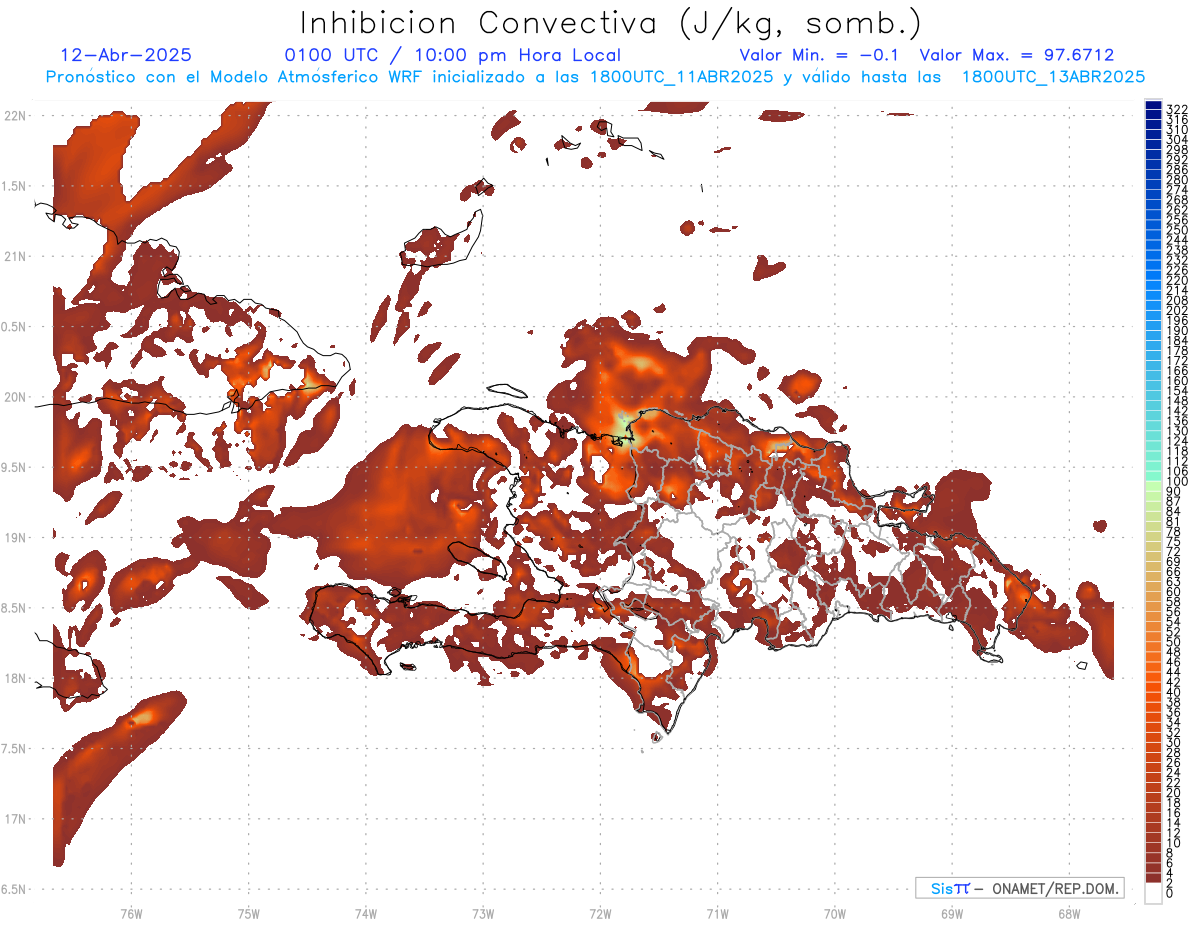
Task: Click the WRF model forecast description line
Action: pos(595,76)
